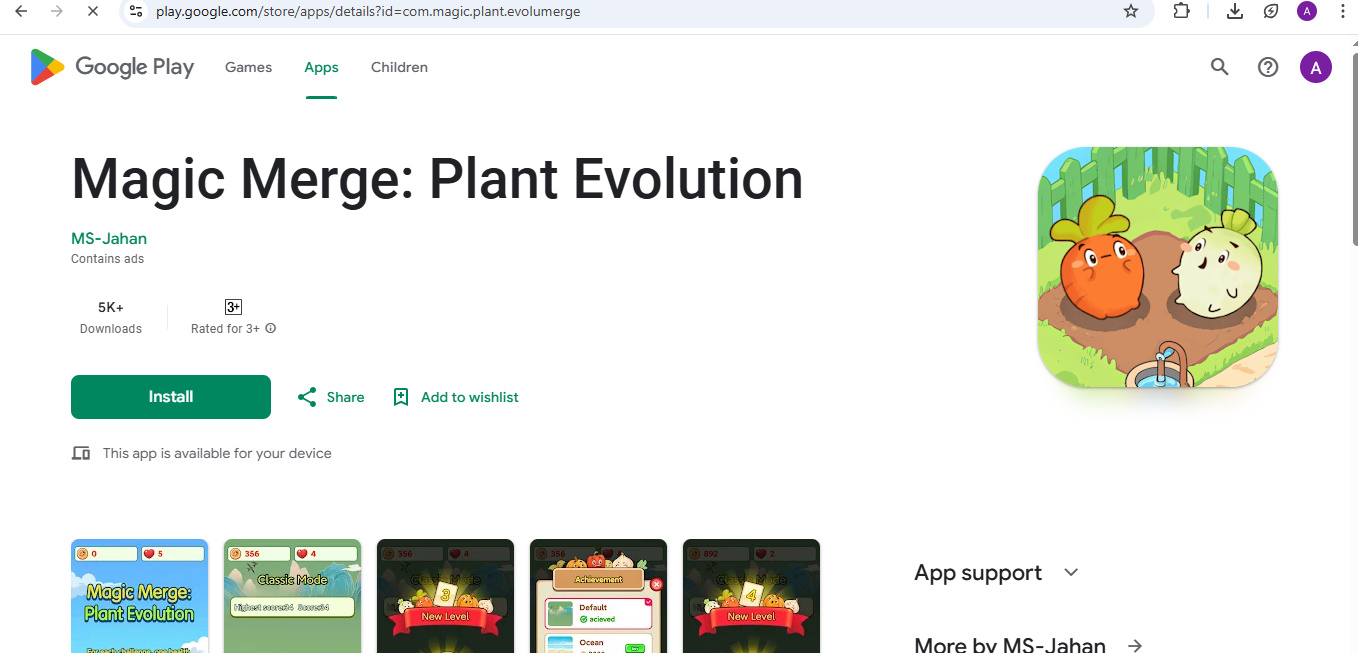The height and width of the screenshot is (653, 1358).
Task: Bookmark this page with the star icon
Action: tap(1131, 11)
